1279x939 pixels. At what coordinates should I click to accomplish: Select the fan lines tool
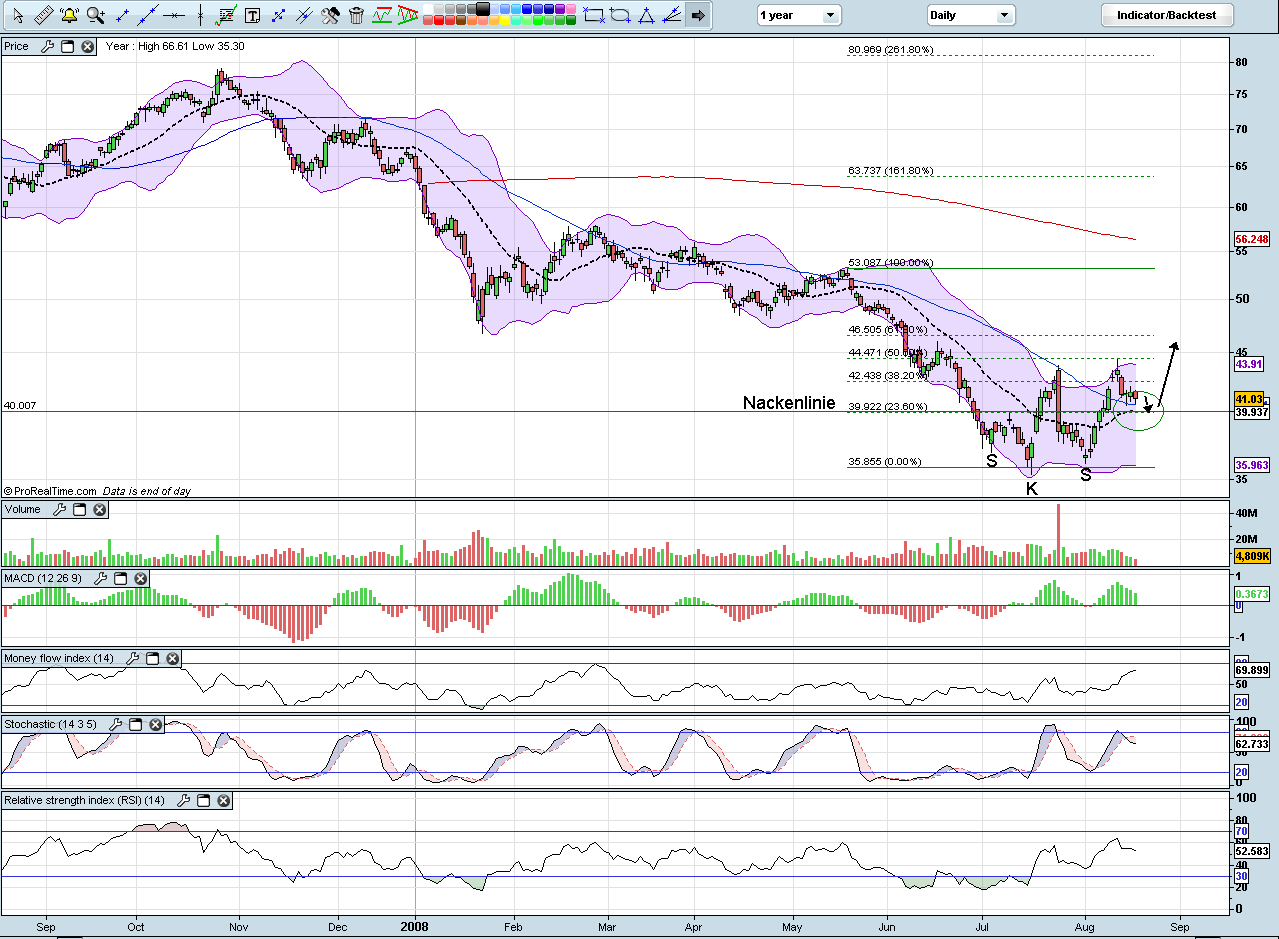point(672,15)
